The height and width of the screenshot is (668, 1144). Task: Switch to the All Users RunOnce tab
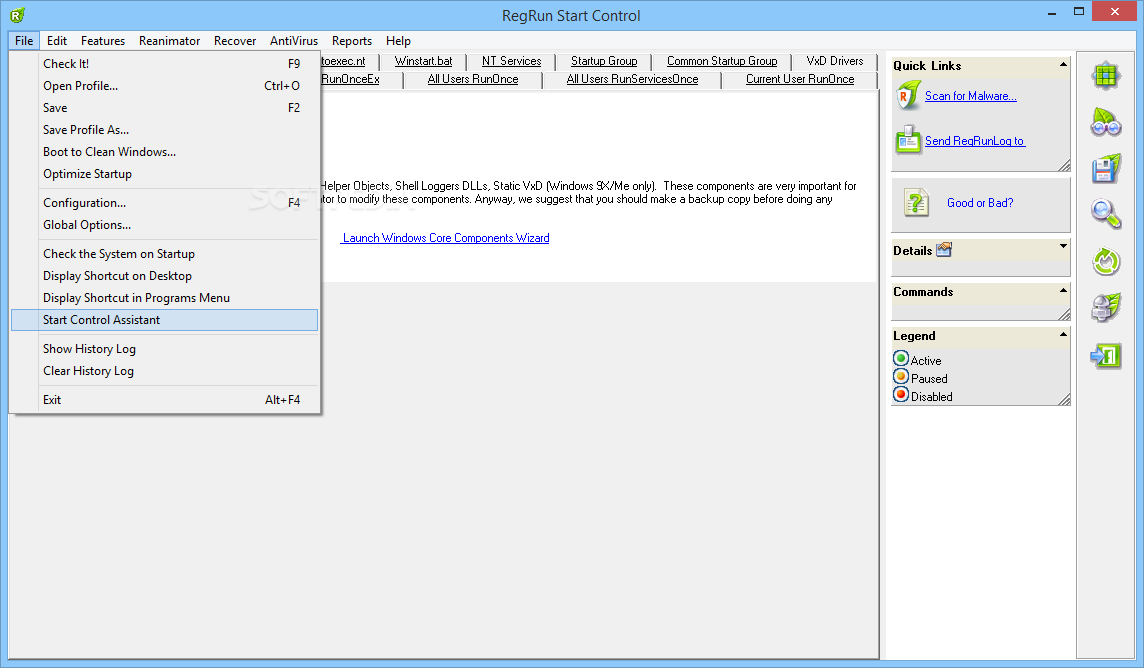coord(473,79)
